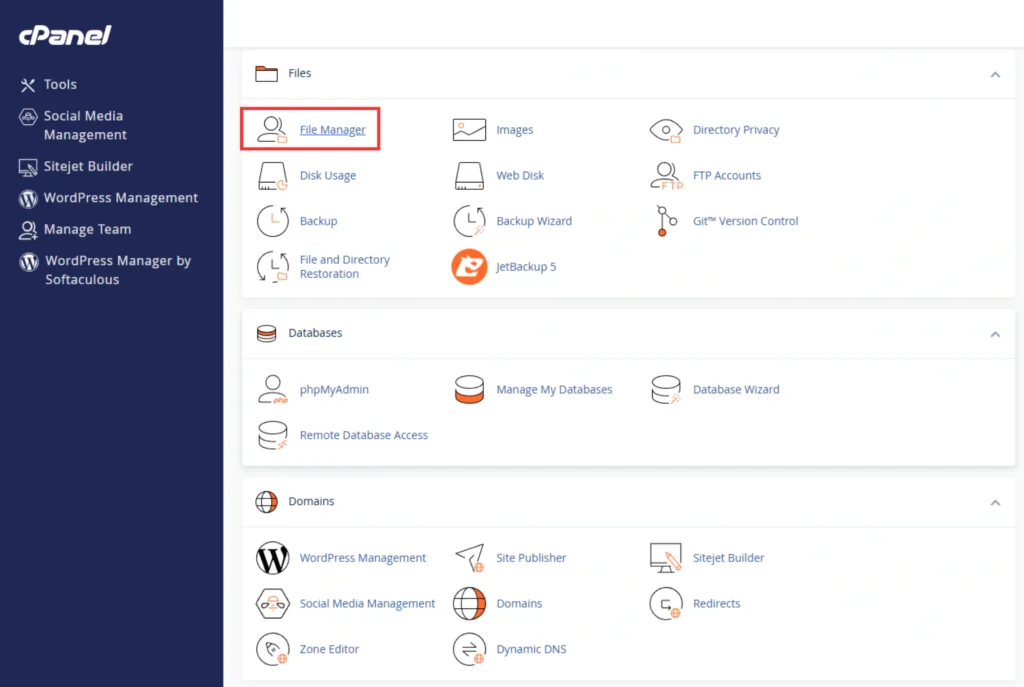Open the Zone Editor icon
Image resolution: width=1024 pixels, height=687 pixels.
(x=272, y=649)
